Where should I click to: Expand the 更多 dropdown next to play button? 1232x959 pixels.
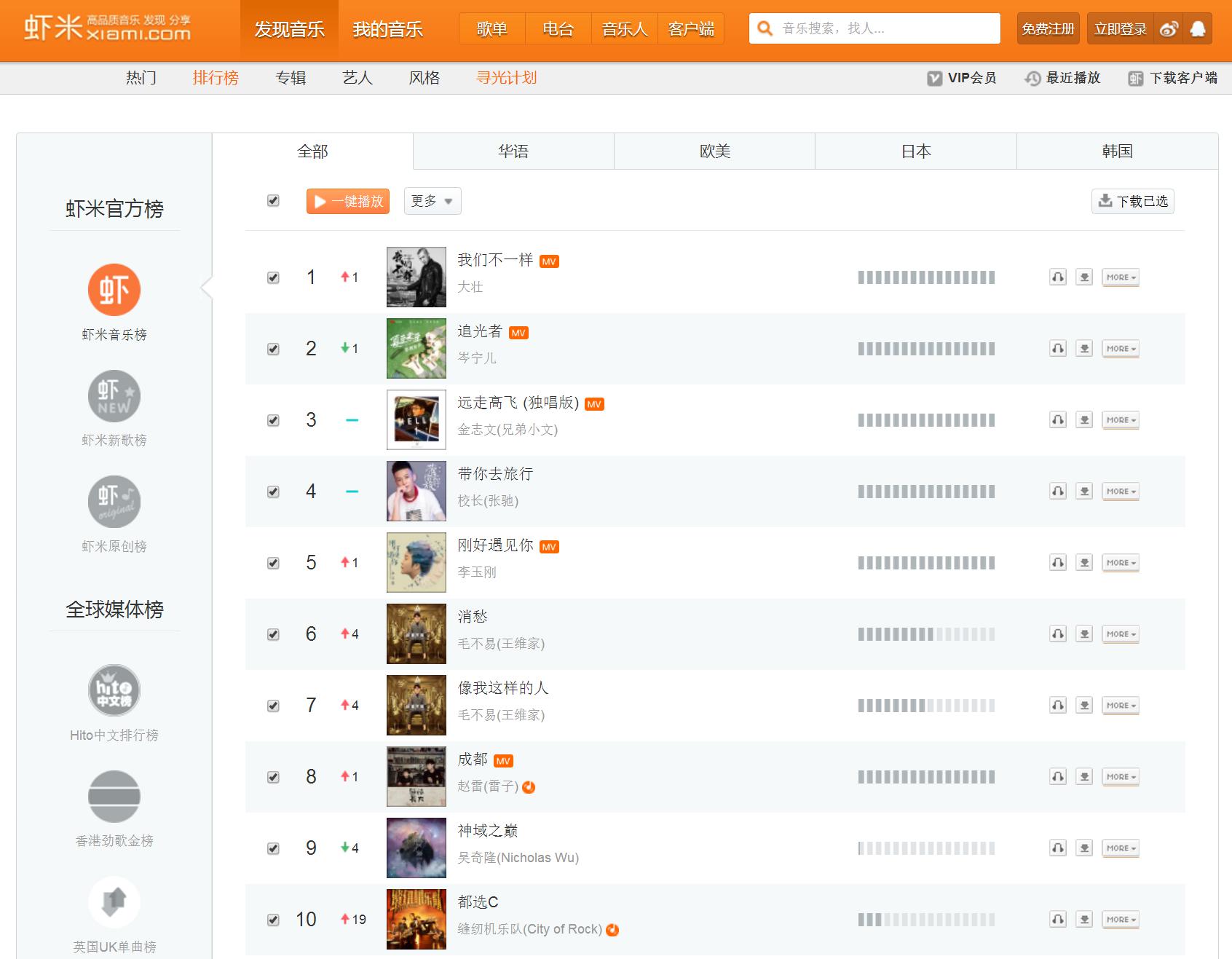point(432,201)
